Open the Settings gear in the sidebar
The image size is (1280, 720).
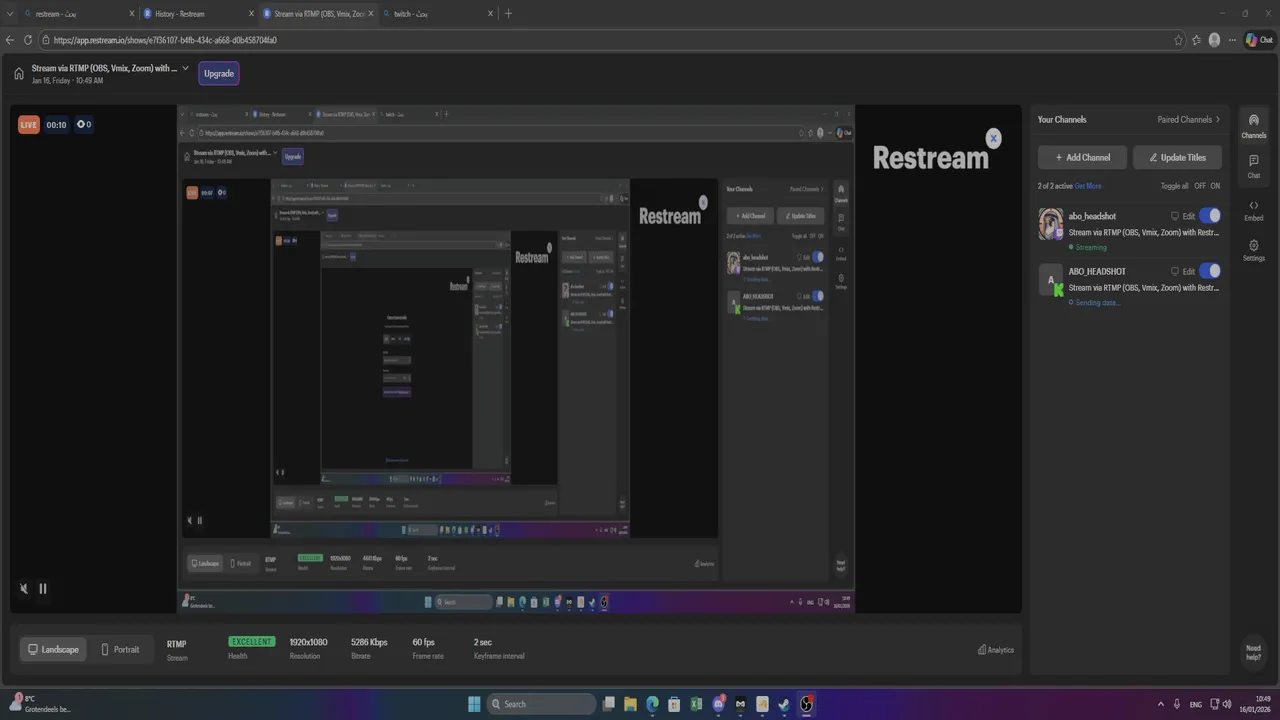[1253, 250]
